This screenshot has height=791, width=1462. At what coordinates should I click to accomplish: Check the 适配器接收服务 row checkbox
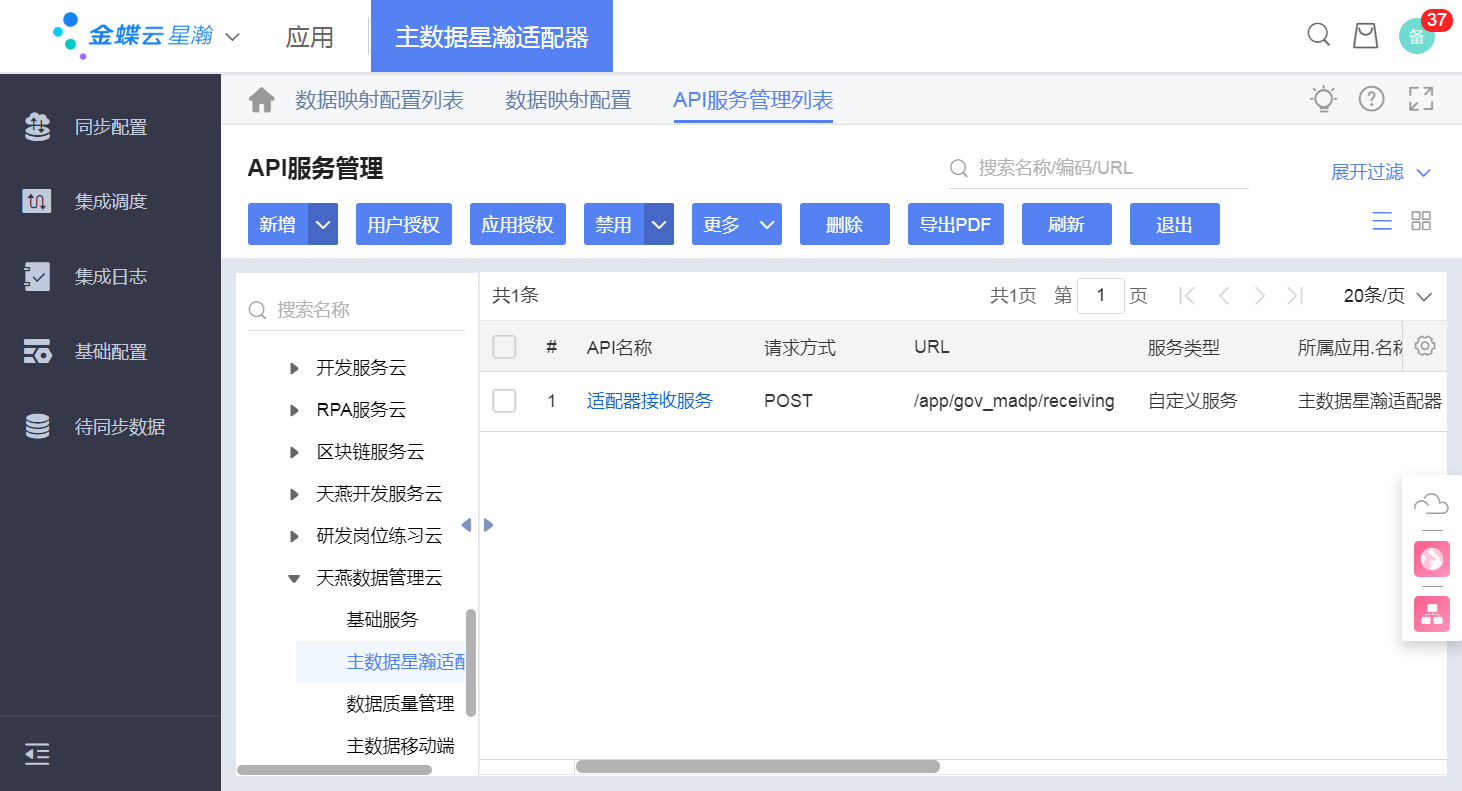[504, 401]
